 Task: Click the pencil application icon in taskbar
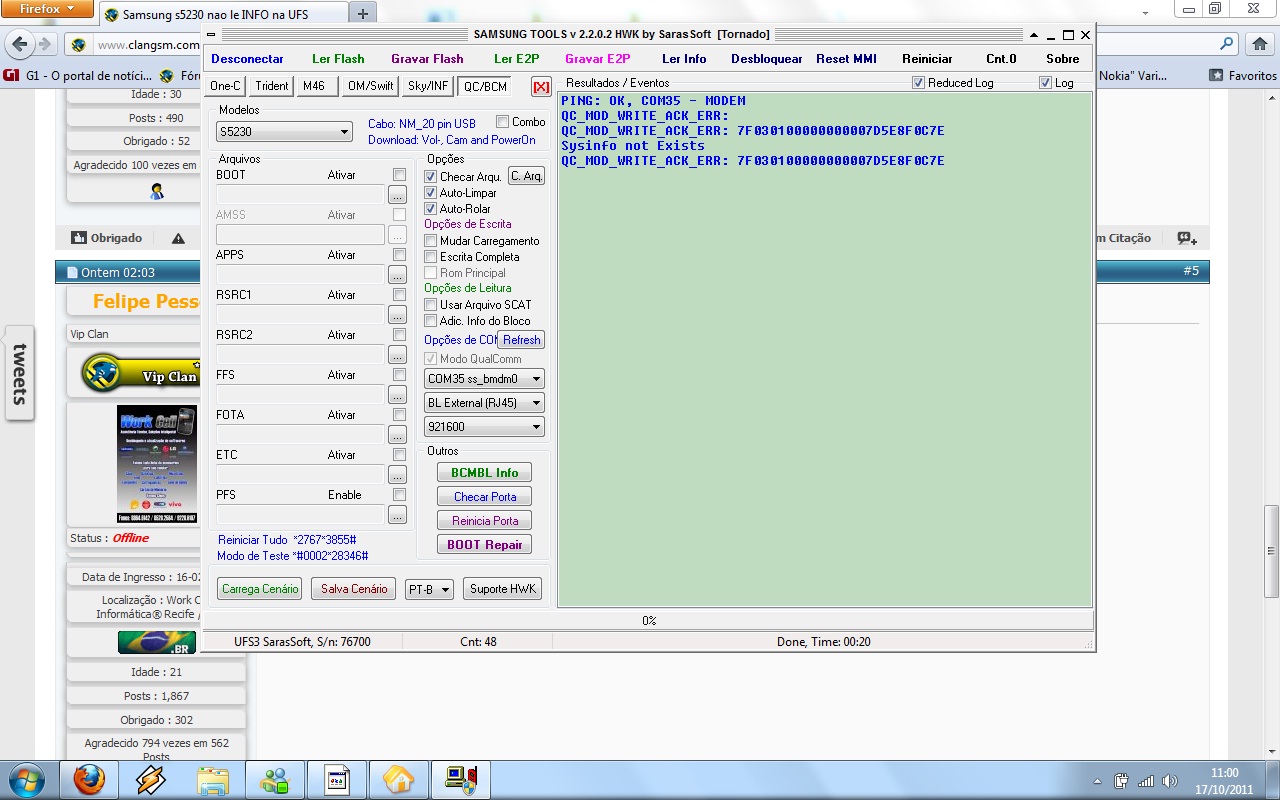point(151,779)
